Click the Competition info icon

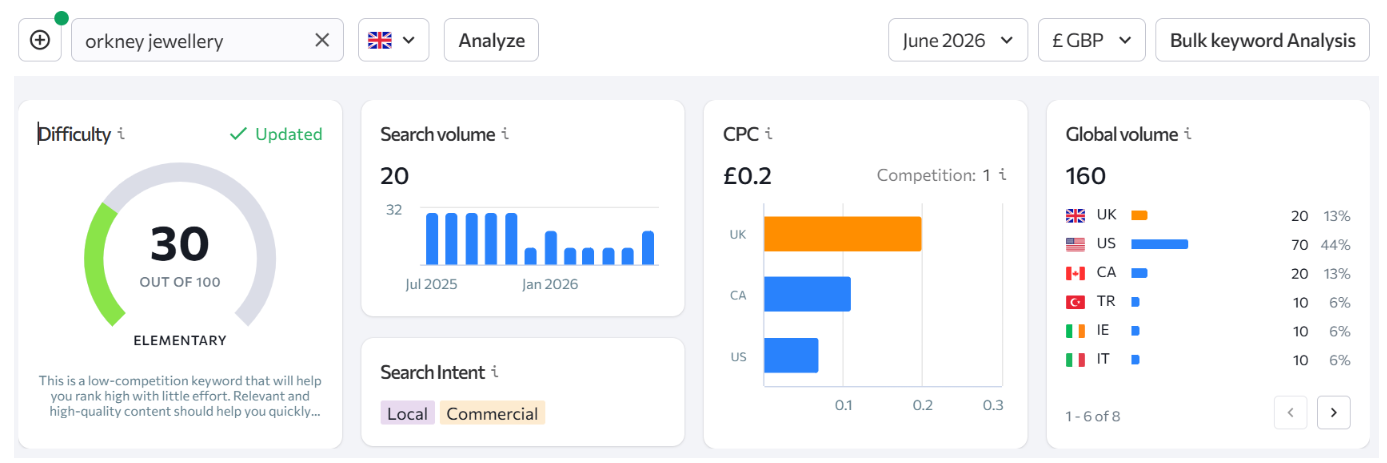click(1002, 175)
